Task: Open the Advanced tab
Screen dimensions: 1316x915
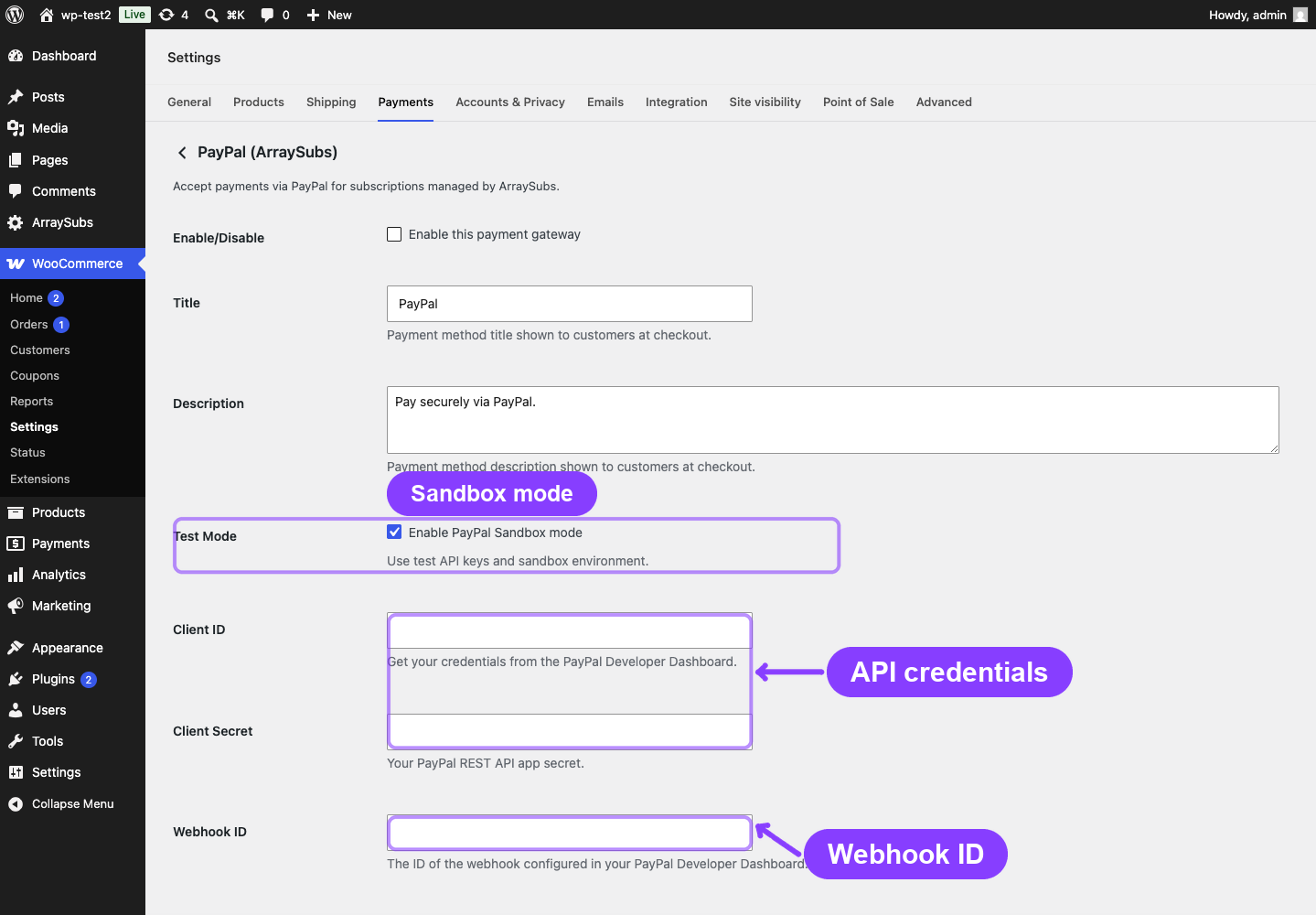Action: point(944,102)
